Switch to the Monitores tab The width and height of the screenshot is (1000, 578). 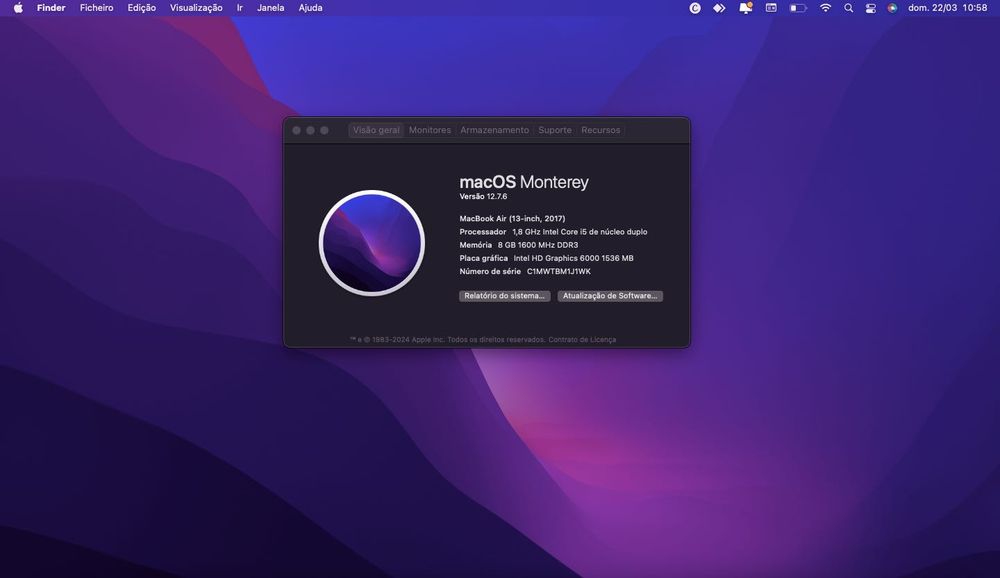(430, 130)
